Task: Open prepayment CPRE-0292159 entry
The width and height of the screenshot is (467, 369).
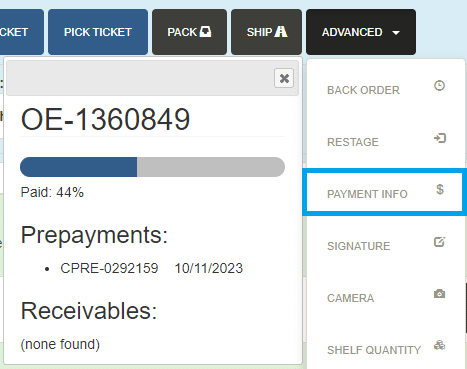Action: tap(109, 268)
